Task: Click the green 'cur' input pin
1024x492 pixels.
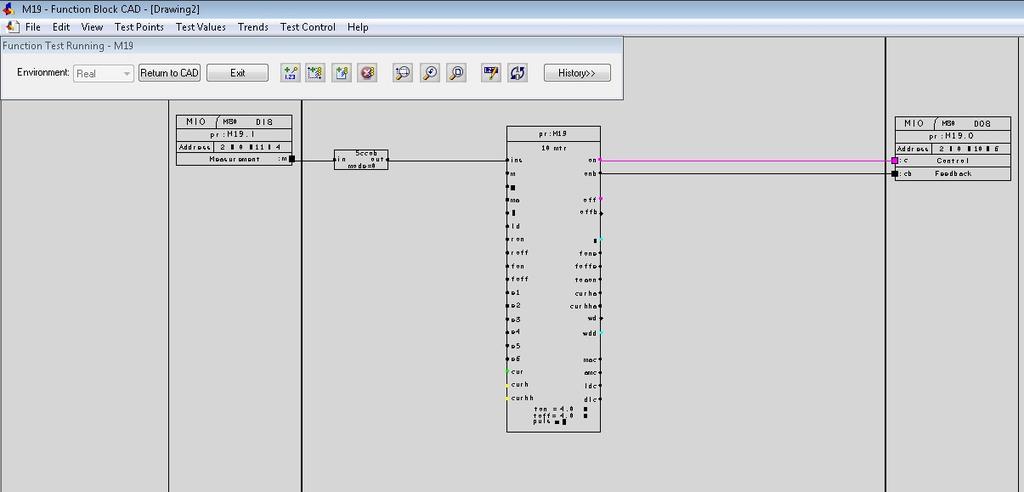Action: (x=507, y=372)
